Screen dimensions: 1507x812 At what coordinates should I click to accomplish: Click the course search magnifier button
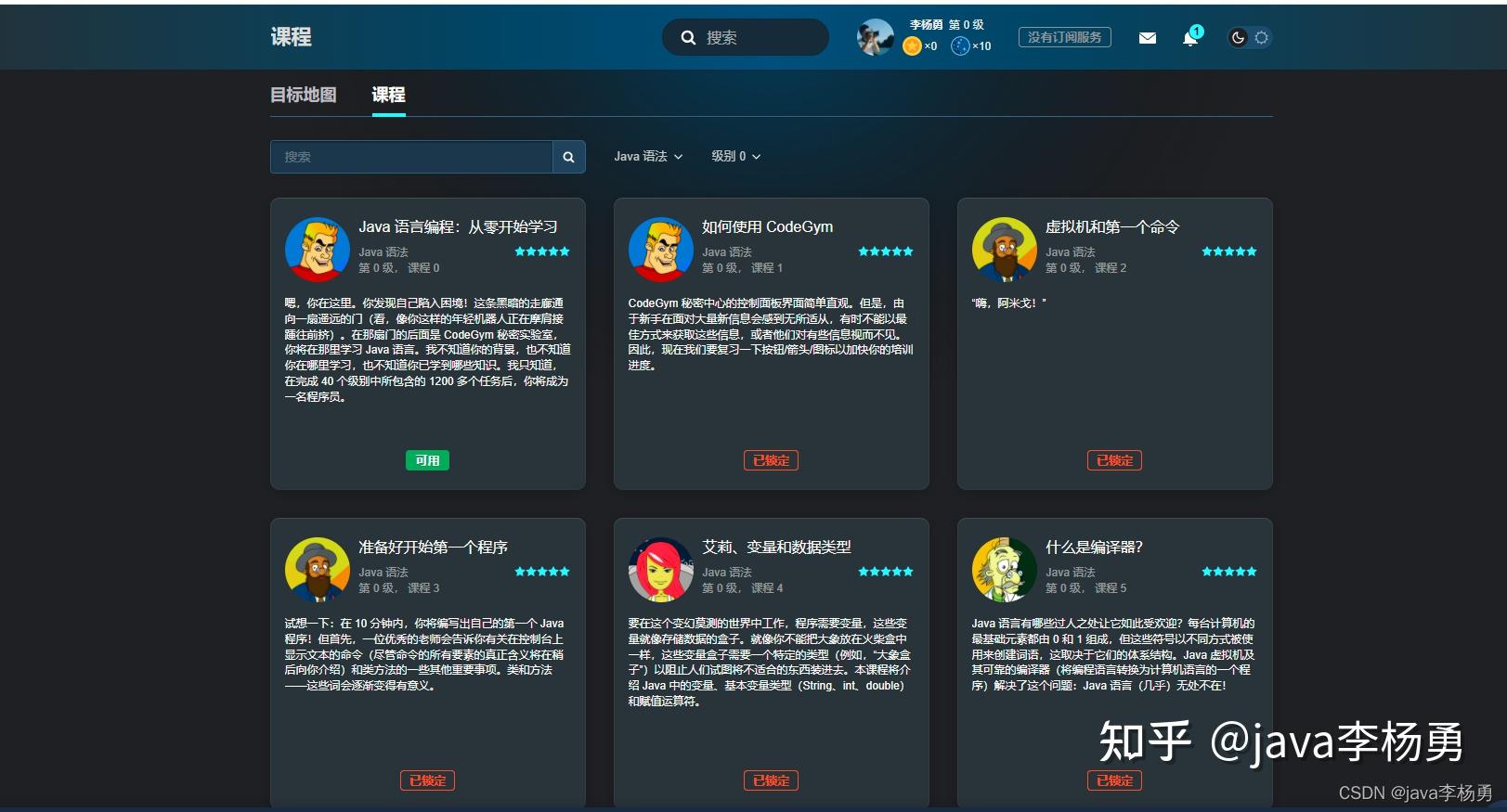click(x=568, y=157)
